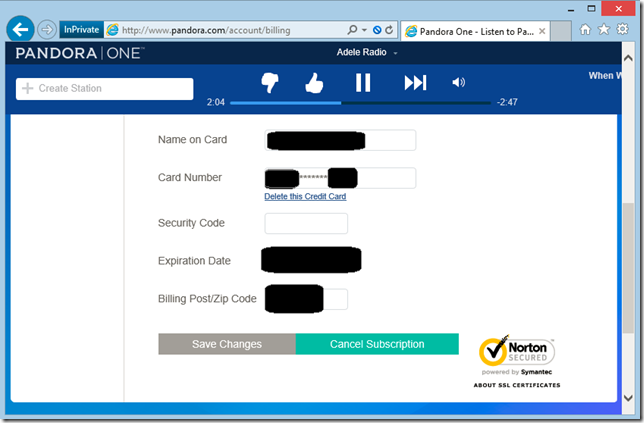This screenshot has height=423, width=644.
Task: Skip to the next track
Action: click(415, 82)
